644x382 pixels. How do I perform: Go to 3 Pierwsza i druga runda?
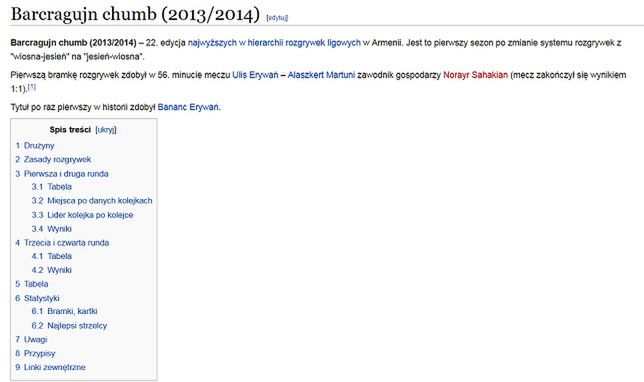tap(62, 174)
